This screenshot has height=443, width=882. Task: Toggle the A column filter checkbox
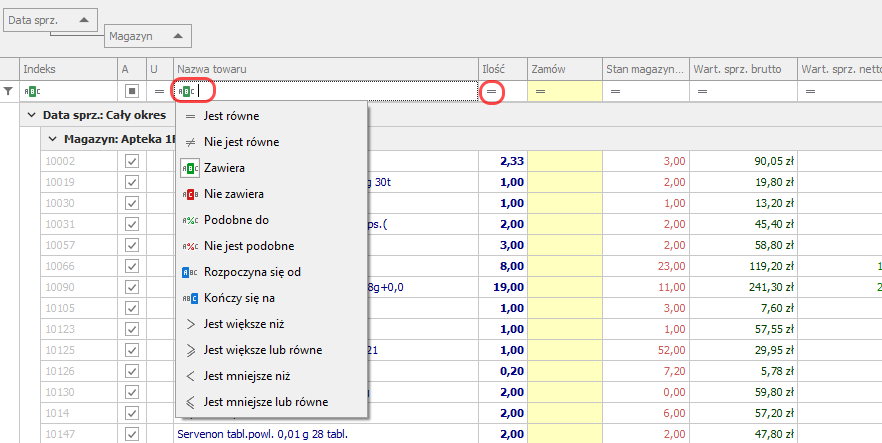[131, 91]
